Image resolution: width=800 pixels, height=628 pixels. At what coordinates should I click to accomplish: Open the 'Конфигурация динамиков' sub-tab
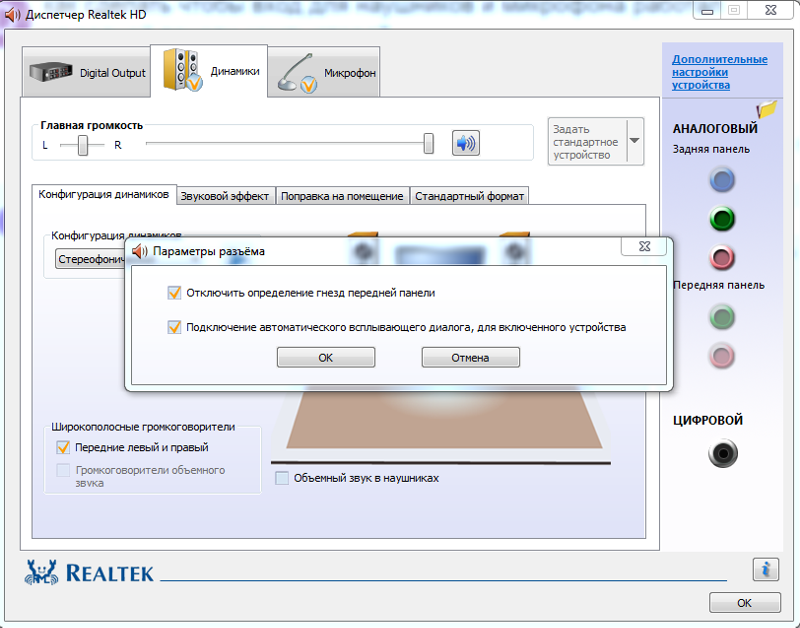point(104,194)
